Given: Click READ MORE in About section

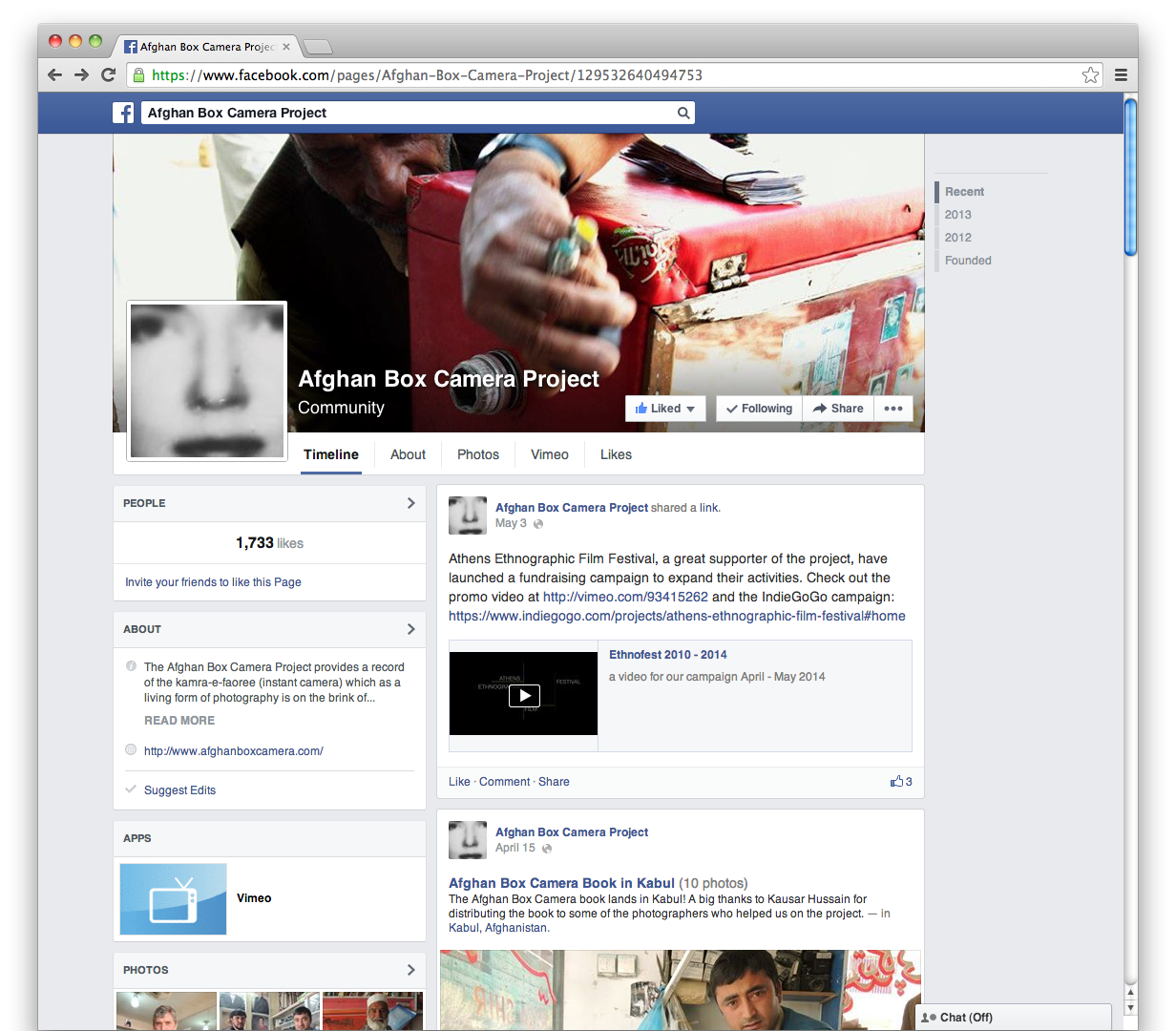Looking at the screenshot, I should (x=179, y=721).
